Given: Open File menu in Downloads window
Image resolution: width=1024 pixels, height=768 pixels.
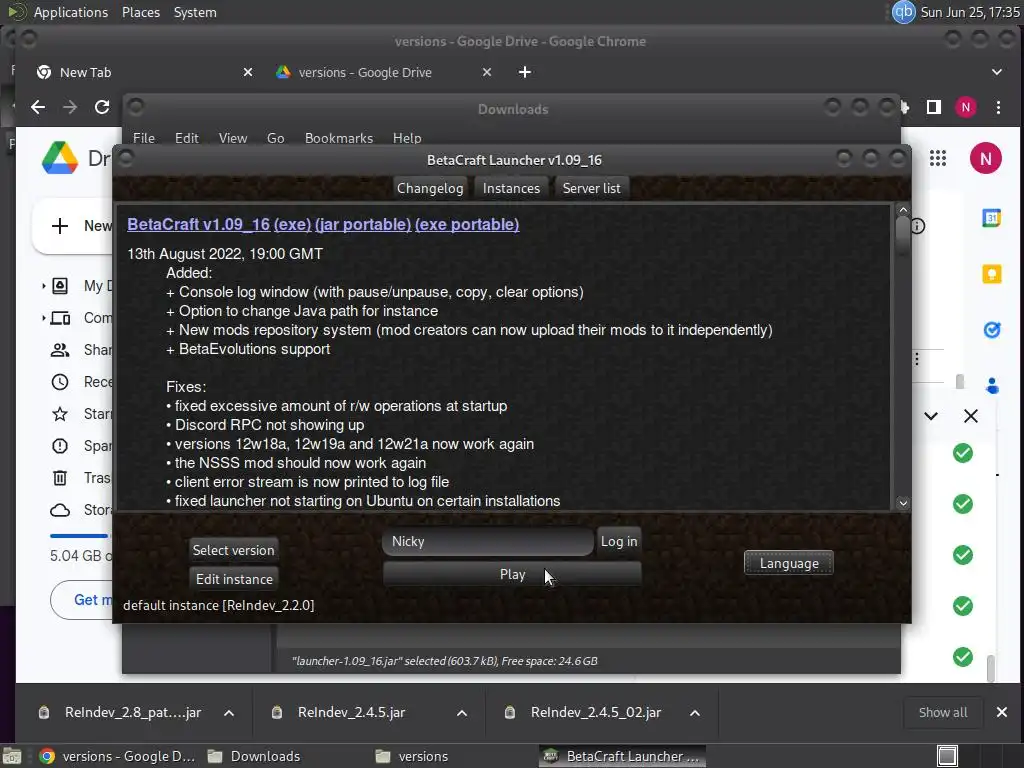Looking at the screenshot, I should coord(144,138).
